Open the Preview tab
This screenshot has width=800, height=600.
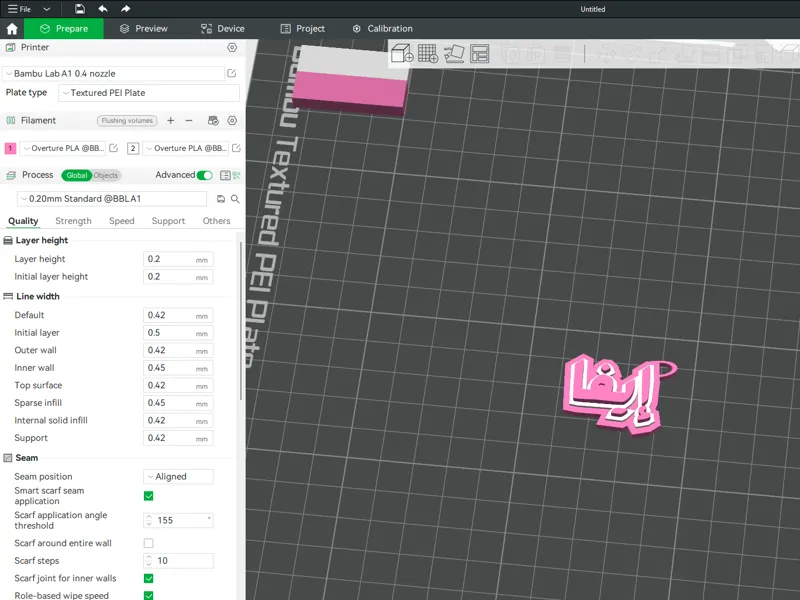pyautogui.click(x=143, y=29)
